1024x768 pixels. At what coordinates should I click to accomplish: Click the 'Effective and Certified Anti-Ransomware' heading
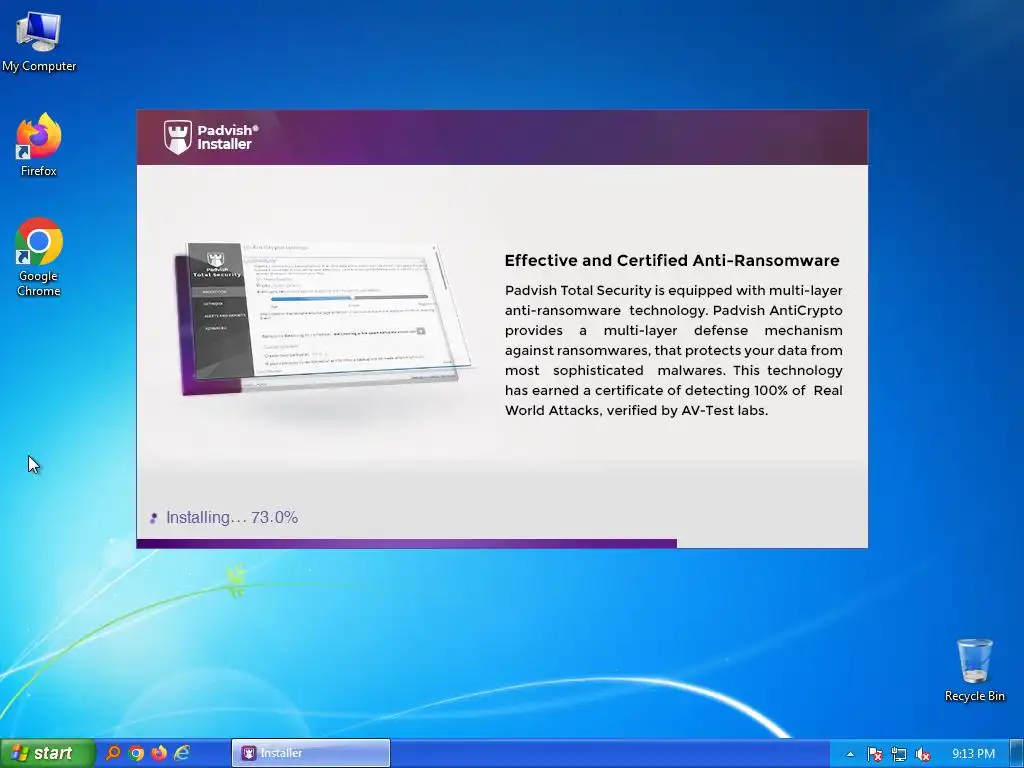[672, 261]
